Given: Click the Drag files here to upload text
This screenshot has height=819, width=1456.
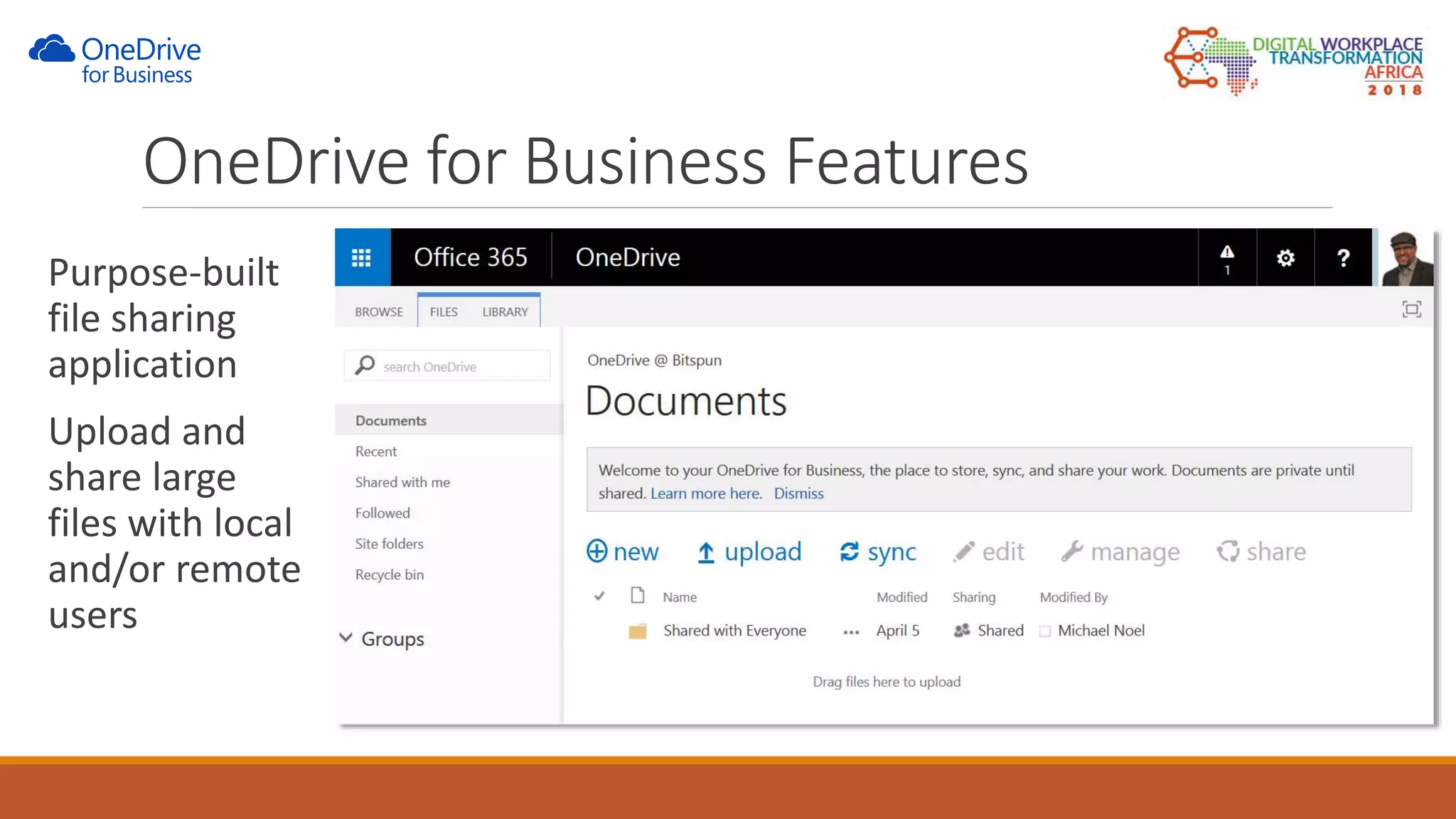Looking at the screenshot, I should point(887,682).
